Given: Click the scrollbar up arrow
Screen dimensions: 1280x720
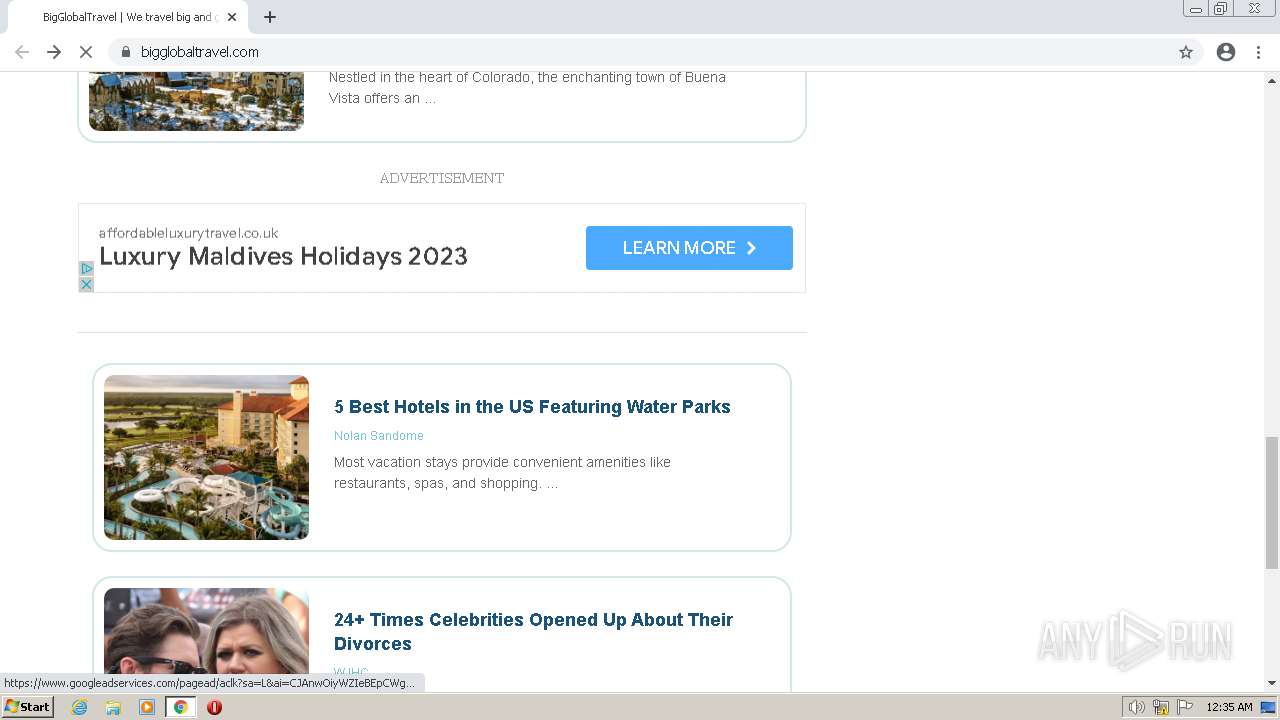Looking at the screenshot, I should 1272,80.
